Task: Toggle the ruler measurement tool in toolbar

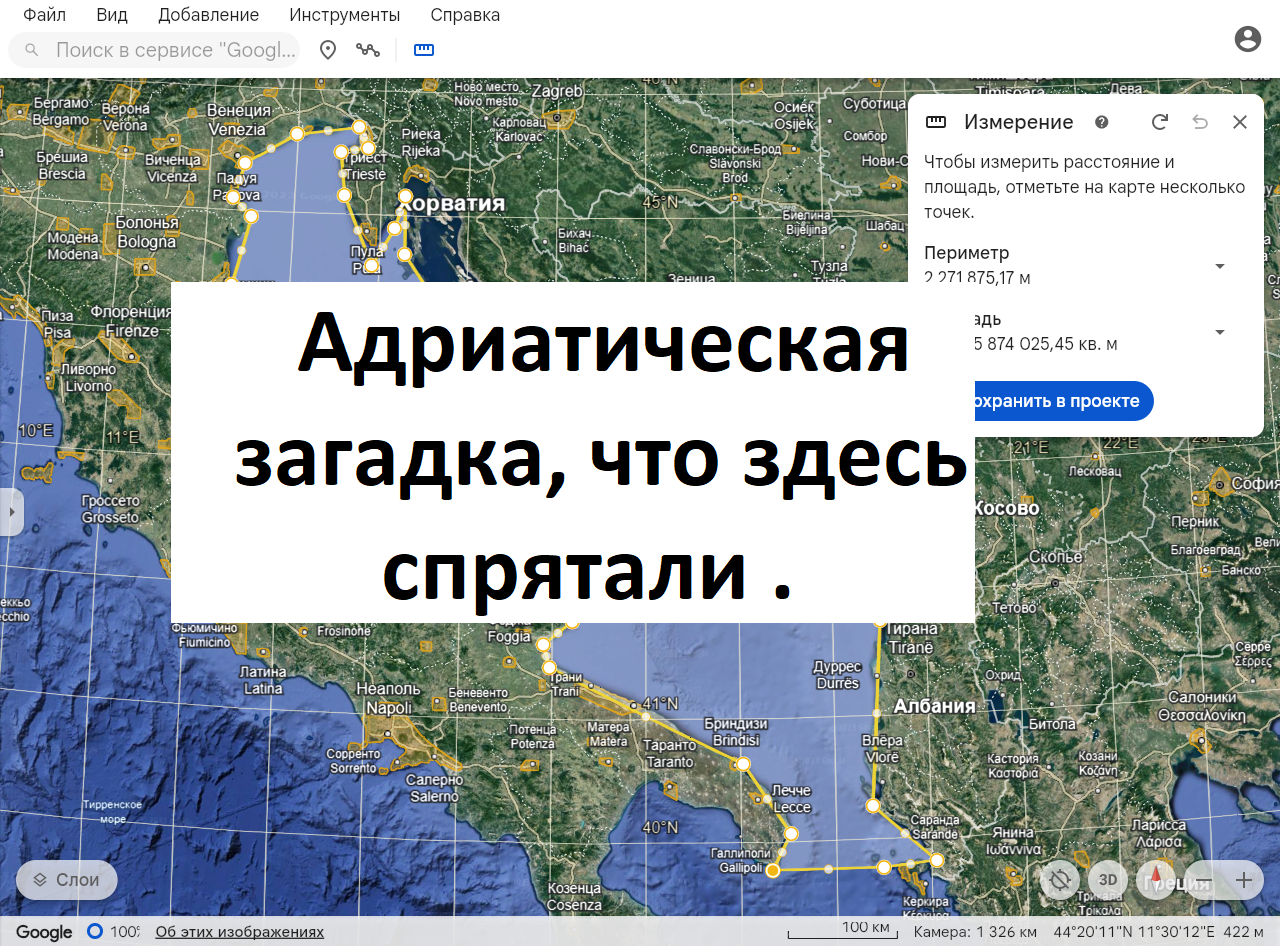Action: (424, 50)
